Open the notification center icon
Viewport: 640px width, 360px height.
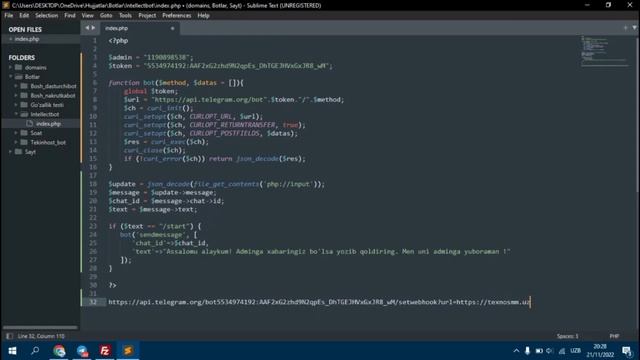pos(627,351)
